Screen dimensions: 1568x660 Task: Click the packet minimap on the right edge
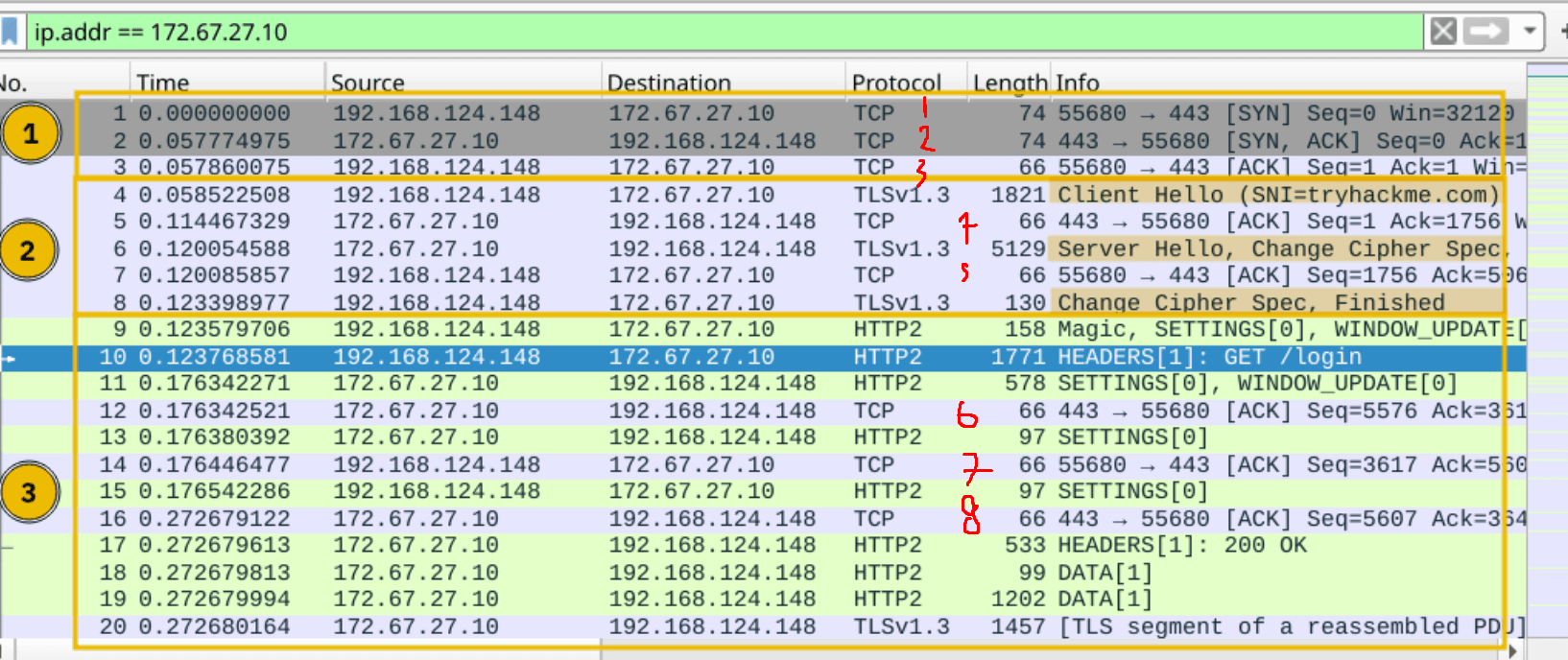pyautogui.click(x=1547, y=288)
